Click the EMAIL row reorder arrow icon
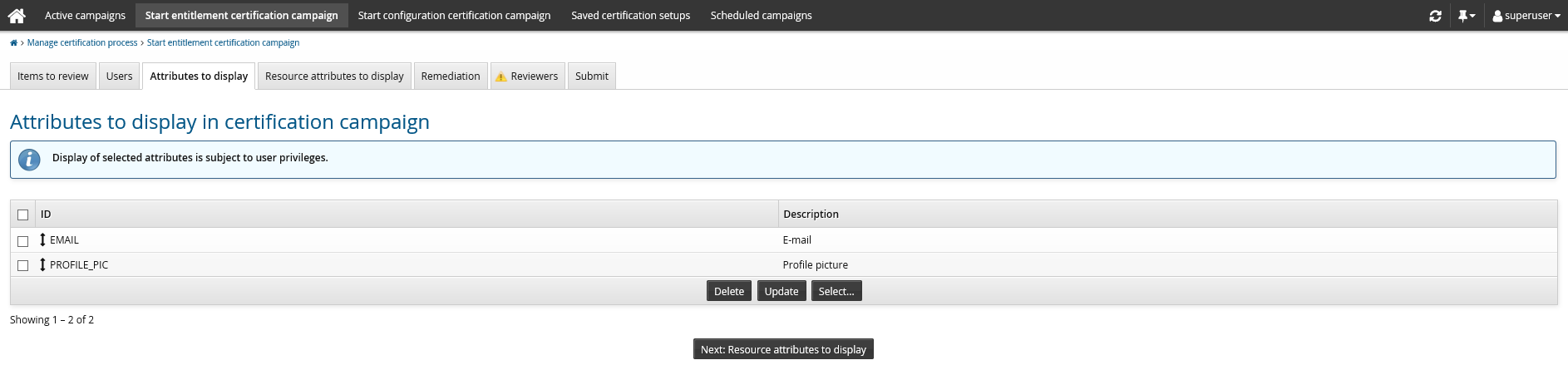The width and height of the screenshot is (1568, 370). click(x=43, y=240)
